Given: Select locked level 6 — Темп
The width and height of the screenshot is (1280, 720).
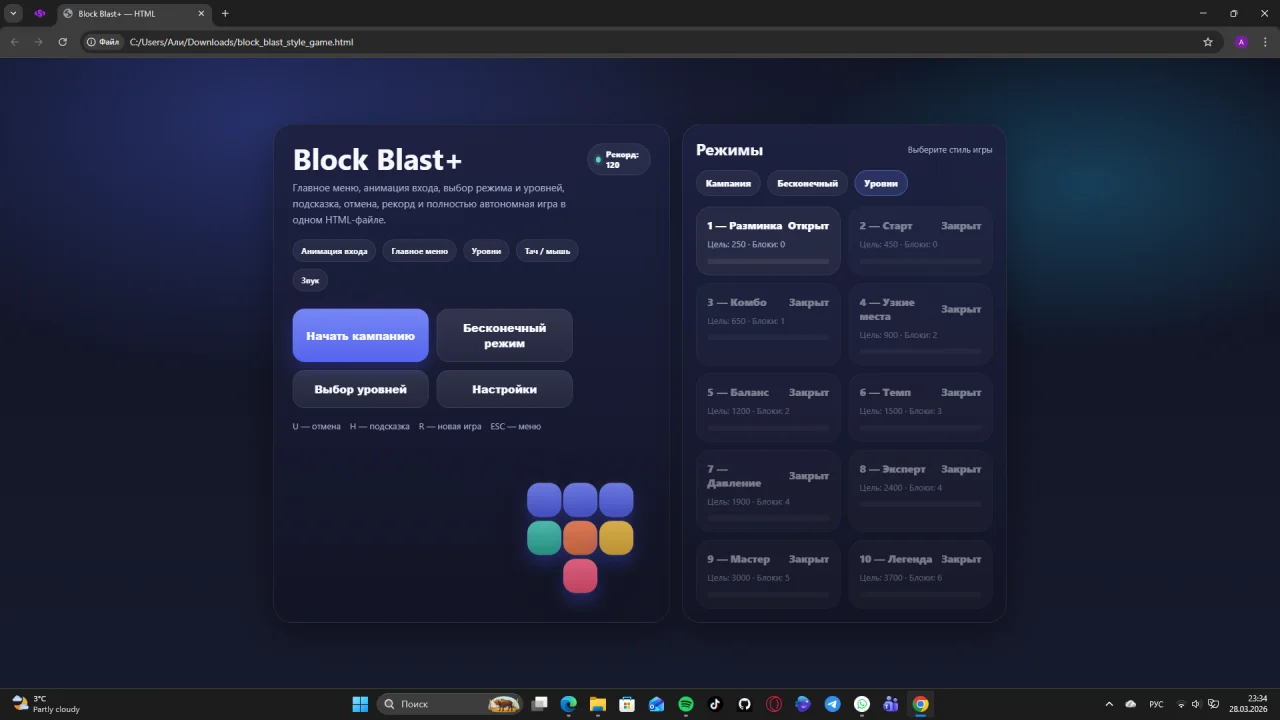Looking at the screenshot, I should coord(920,407).
